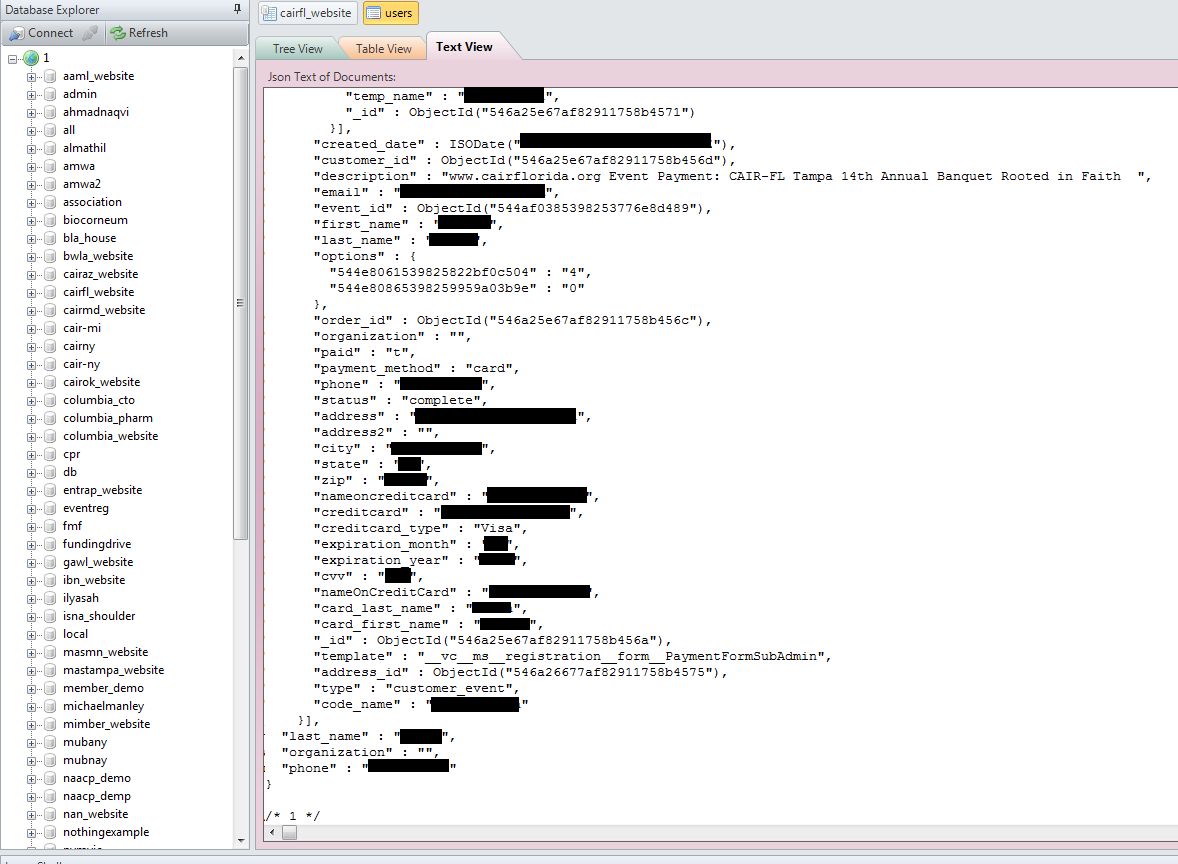The height and width of the screenshot is (864, 1178).
Task: Click the database icon for fundingdrive
Action: pos(50,544)
